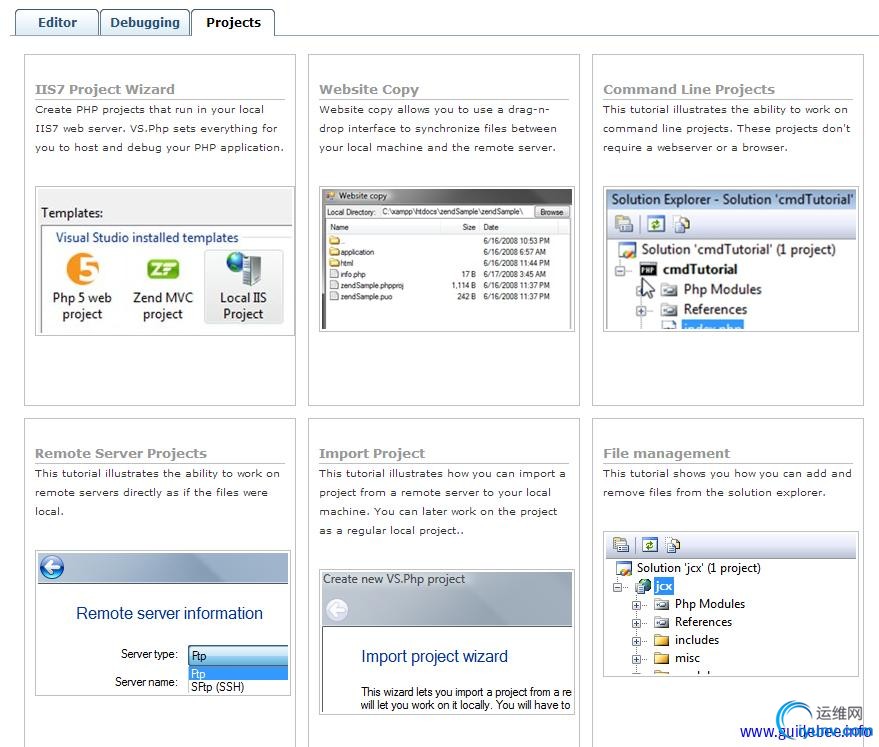Viewport: 879px width, 747px height.
Task: Open the Import Project tutorial heading
Action: click(x=372, y=453)
